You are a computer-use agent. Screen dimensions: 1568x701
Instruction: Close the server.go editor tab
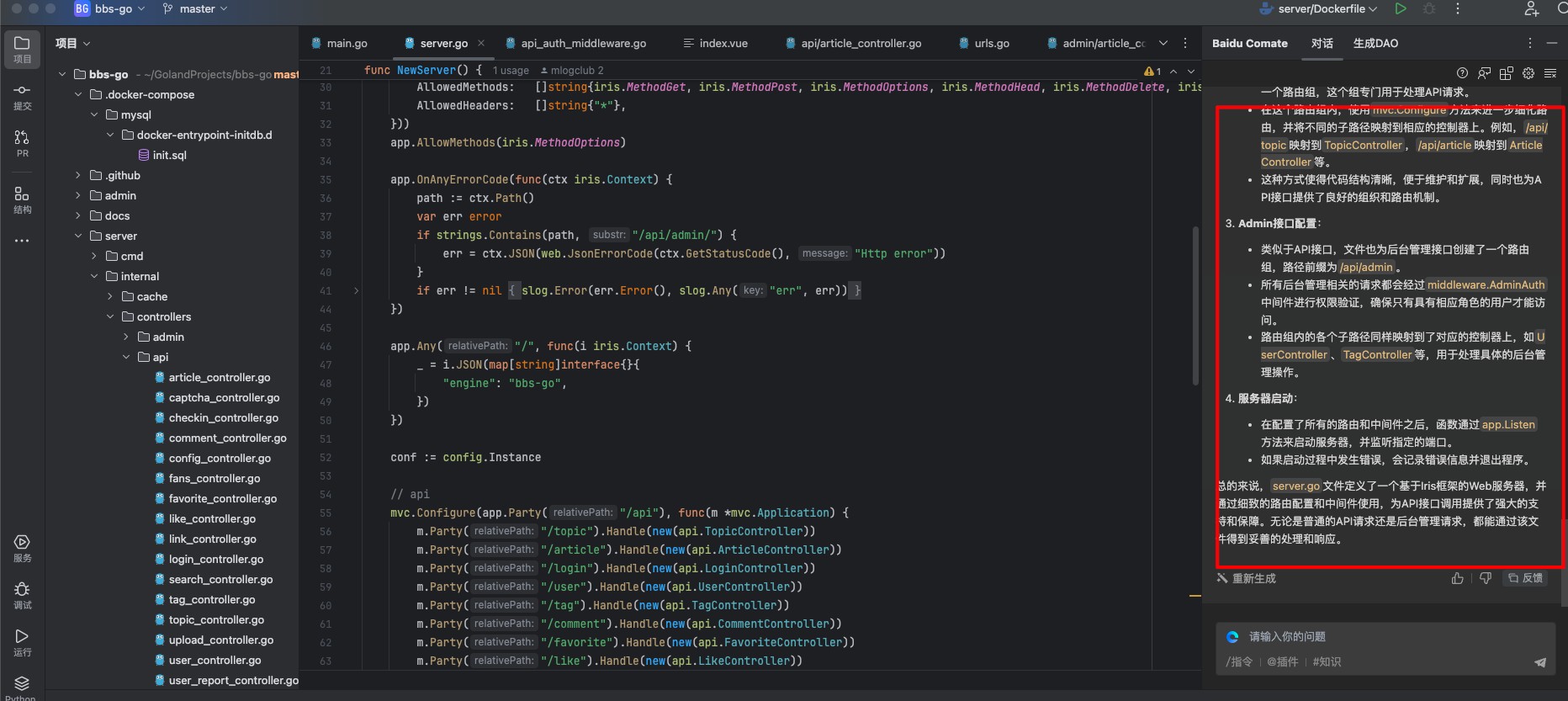(481, 43)
